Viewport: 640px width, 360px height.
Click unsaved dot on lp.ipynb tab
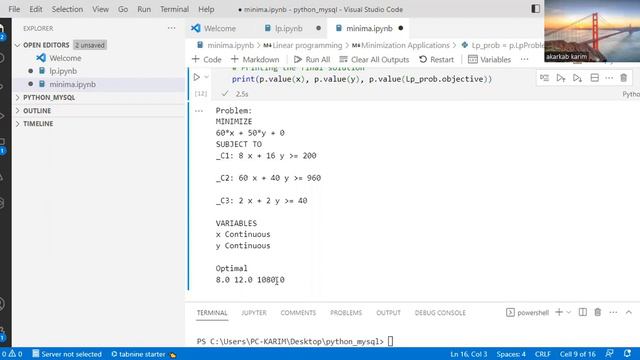318,28
